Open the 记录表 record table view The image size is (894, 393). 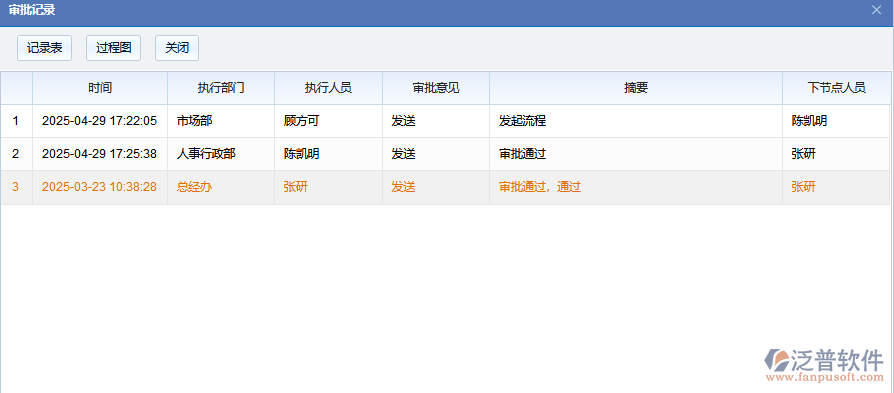[44, 48]
